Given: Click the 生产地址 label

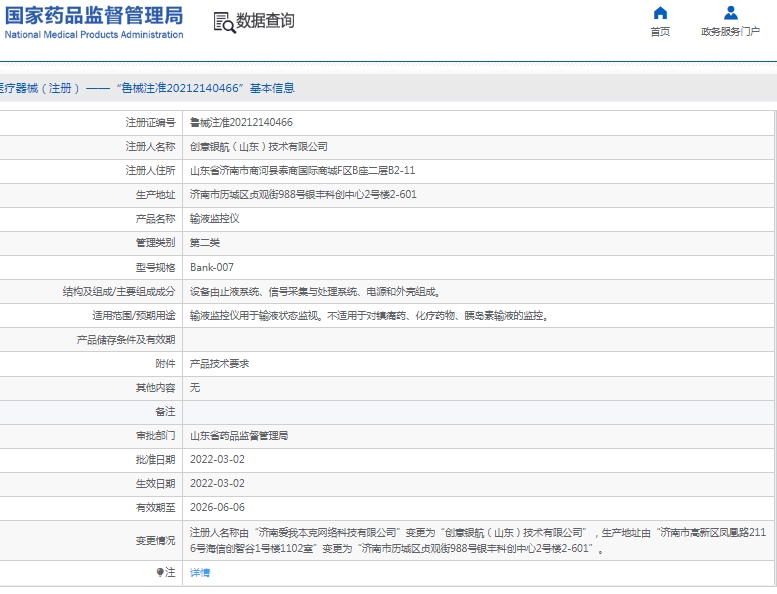Looking at the screenshot, I should 155,195.
